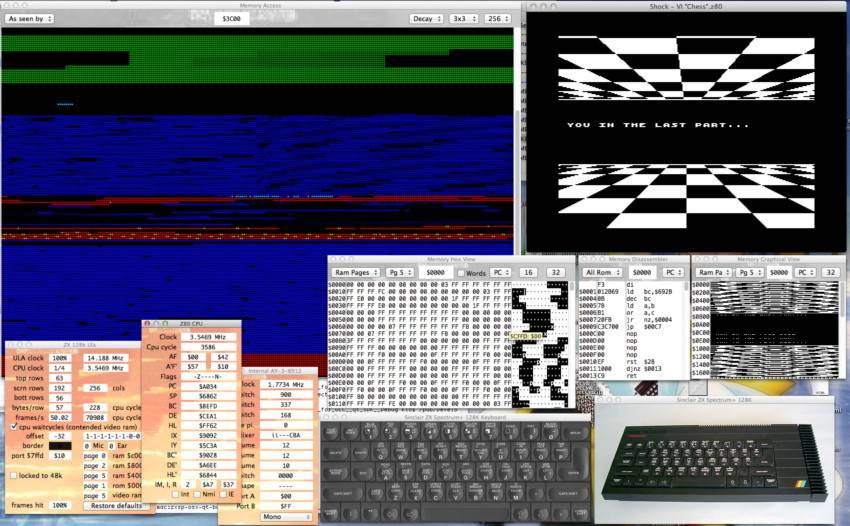The width and height of the screenshot is (850, 526).
Task: Open the 256 width dropdown in Memory Access
Action: (x=498, y=18)
